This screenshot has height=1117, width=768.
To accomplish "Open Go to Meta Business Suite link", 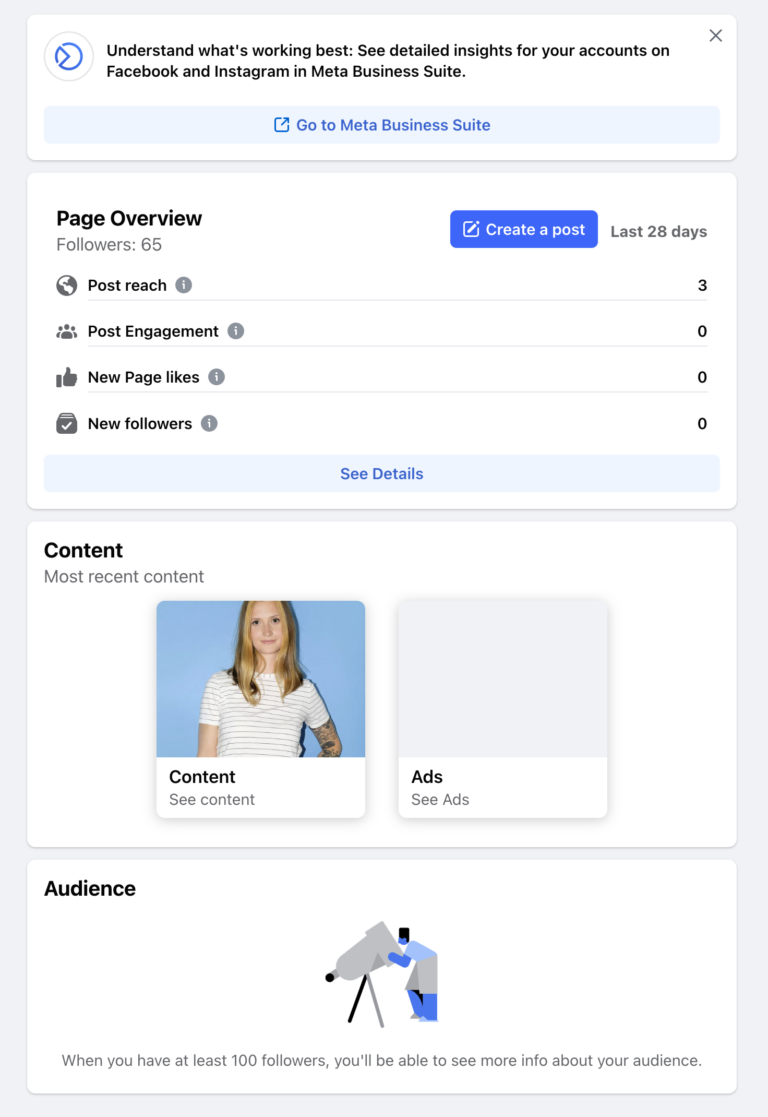I will tap(382, 125).
